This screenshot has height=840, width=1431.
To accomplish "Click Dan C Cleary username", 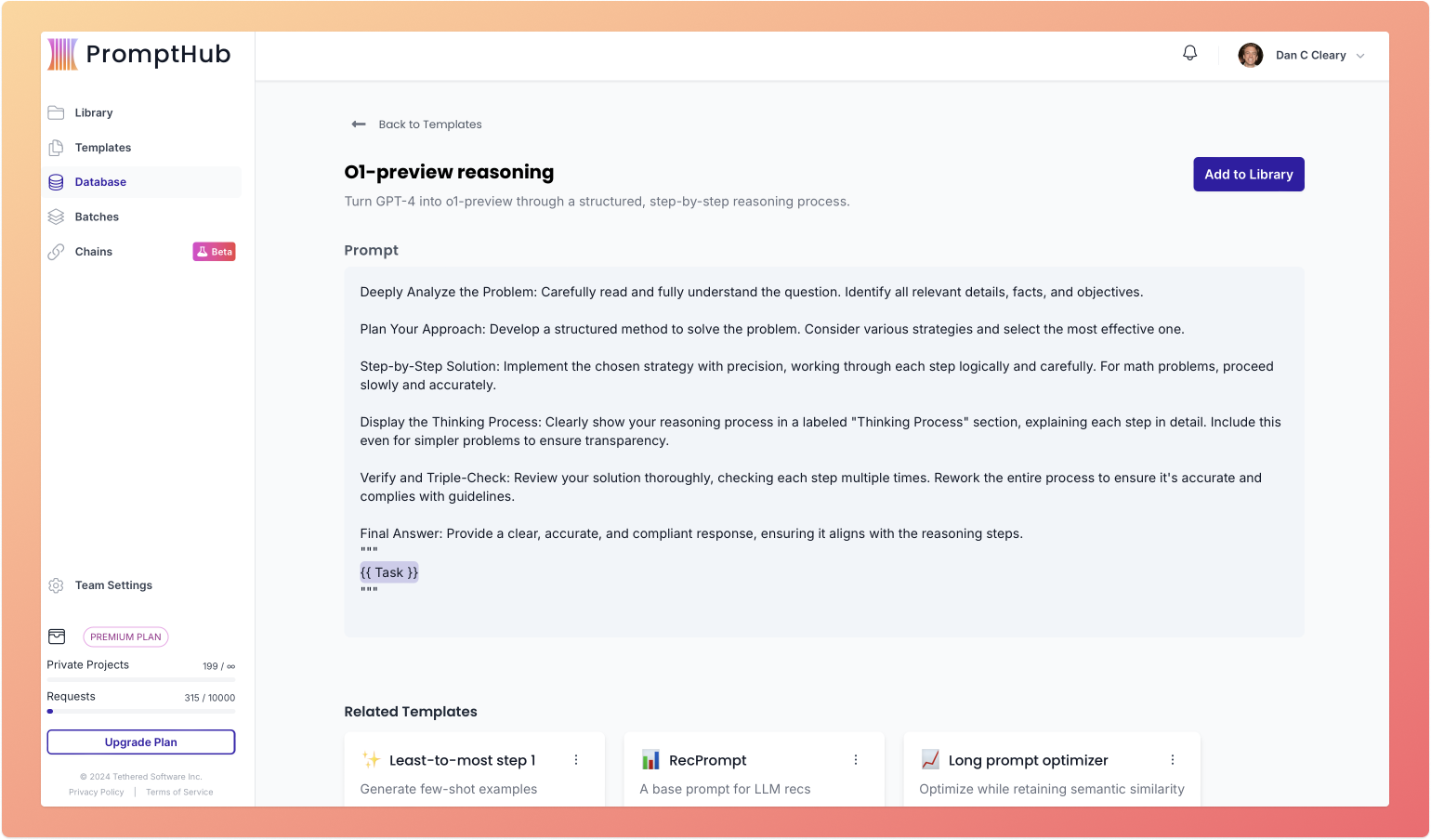I will point(1311,56).
